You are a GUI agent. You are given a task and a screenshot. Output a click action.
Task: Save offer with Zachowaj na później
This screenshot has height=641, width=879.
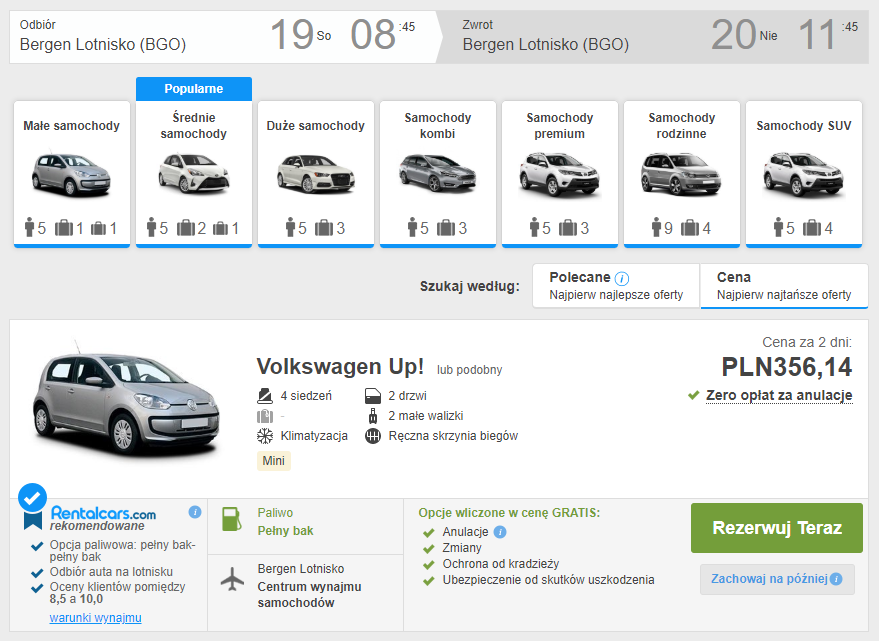(777, 579)
